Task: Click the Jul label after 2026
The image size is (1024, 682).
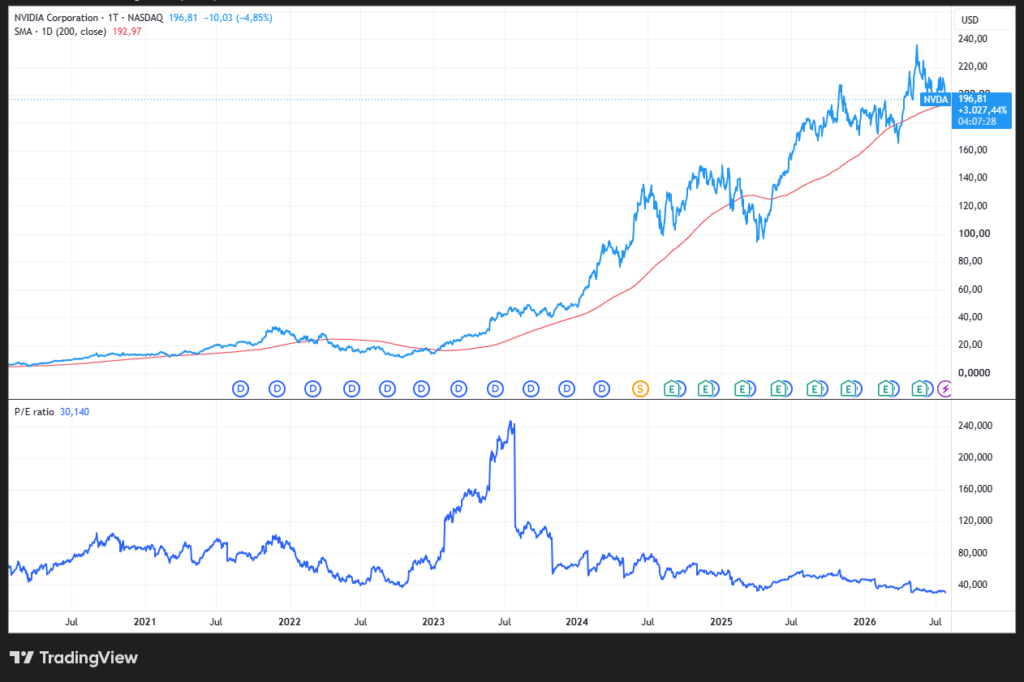Action: (935, 621)
